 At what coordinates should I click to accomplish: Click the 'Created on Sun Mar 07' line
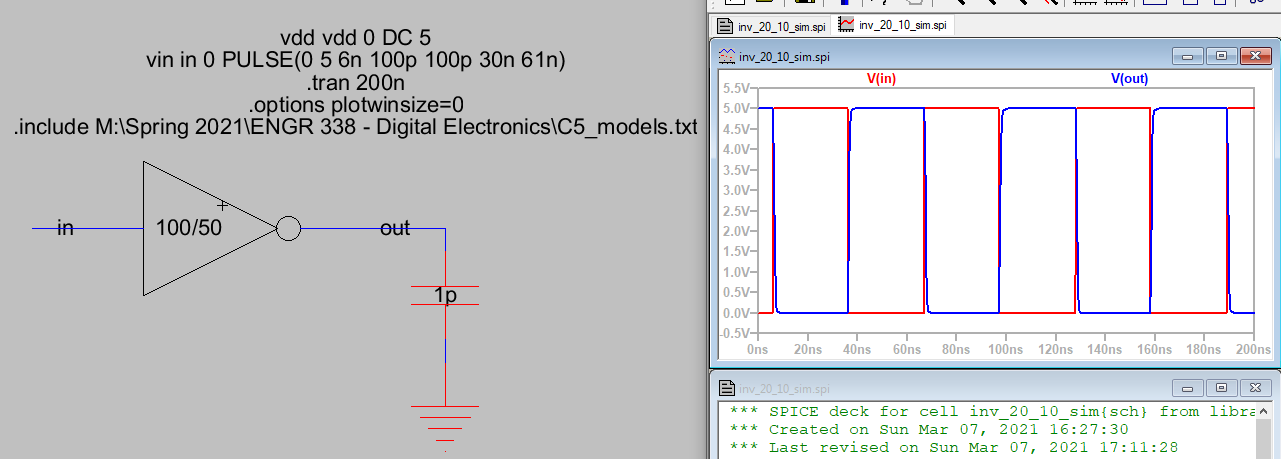[x=930, y=429]
